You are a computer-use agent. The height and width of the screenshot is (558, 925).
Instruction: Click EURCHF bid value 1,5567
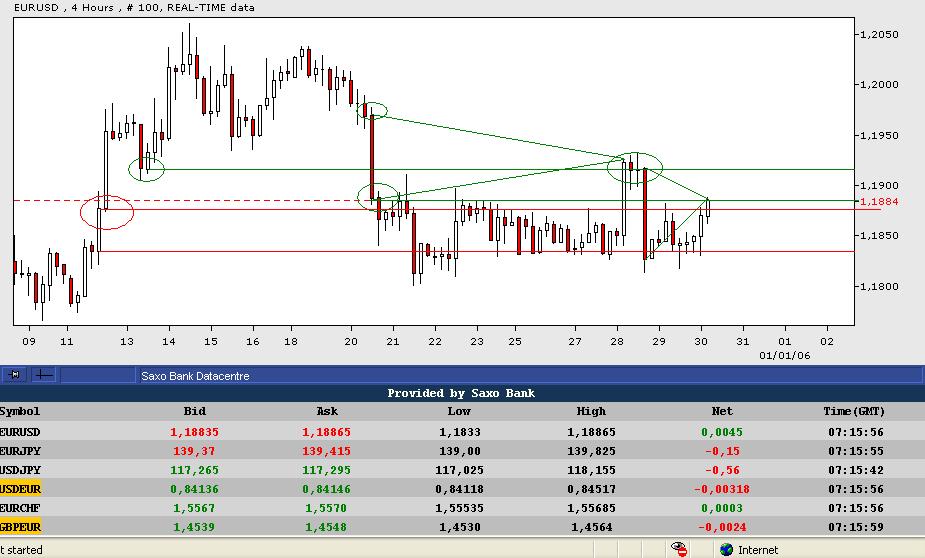pyautogui.click(x=194, y=508)
